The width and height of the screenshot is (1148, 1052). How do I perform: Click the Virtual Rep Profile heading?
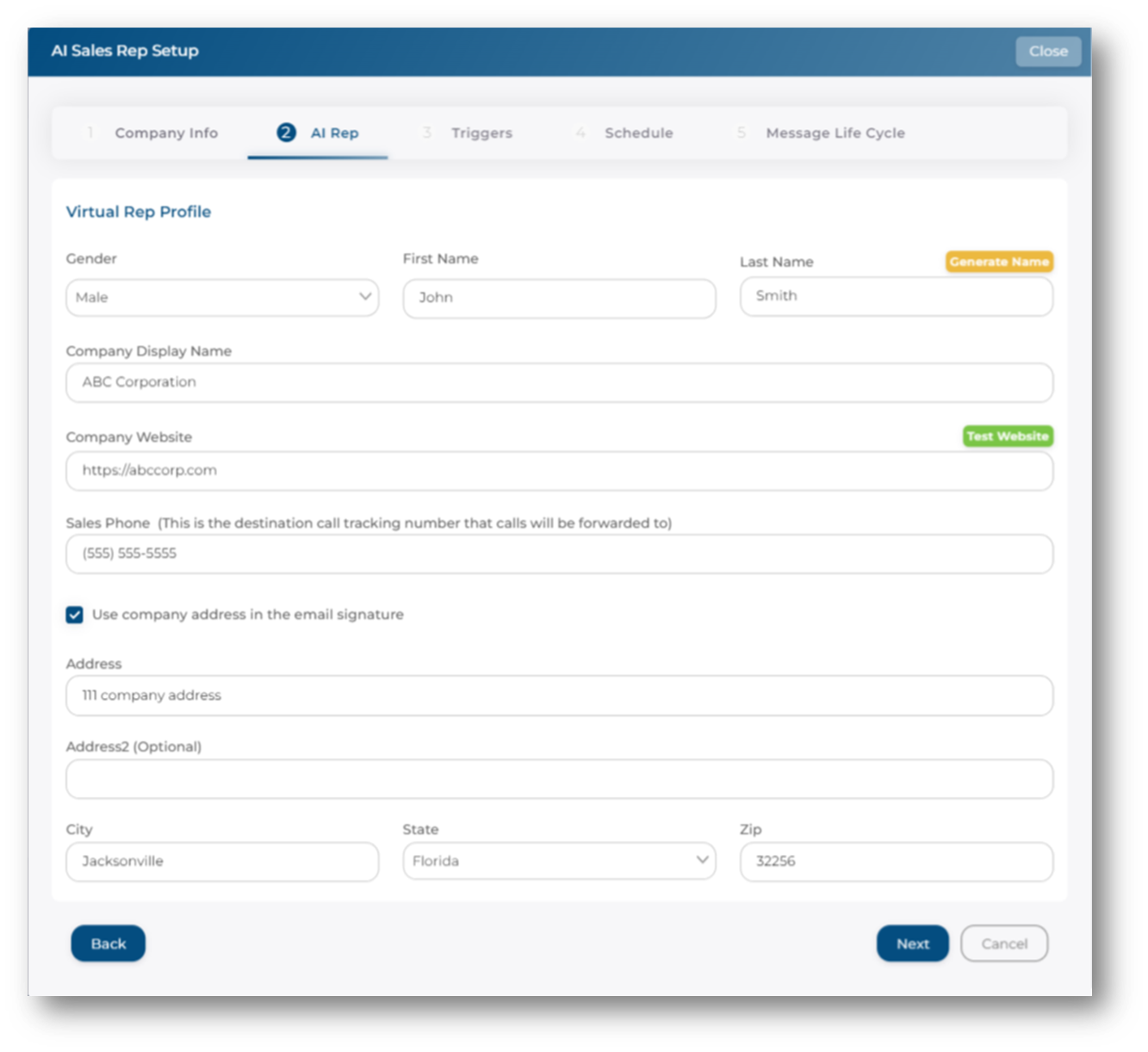139,212
